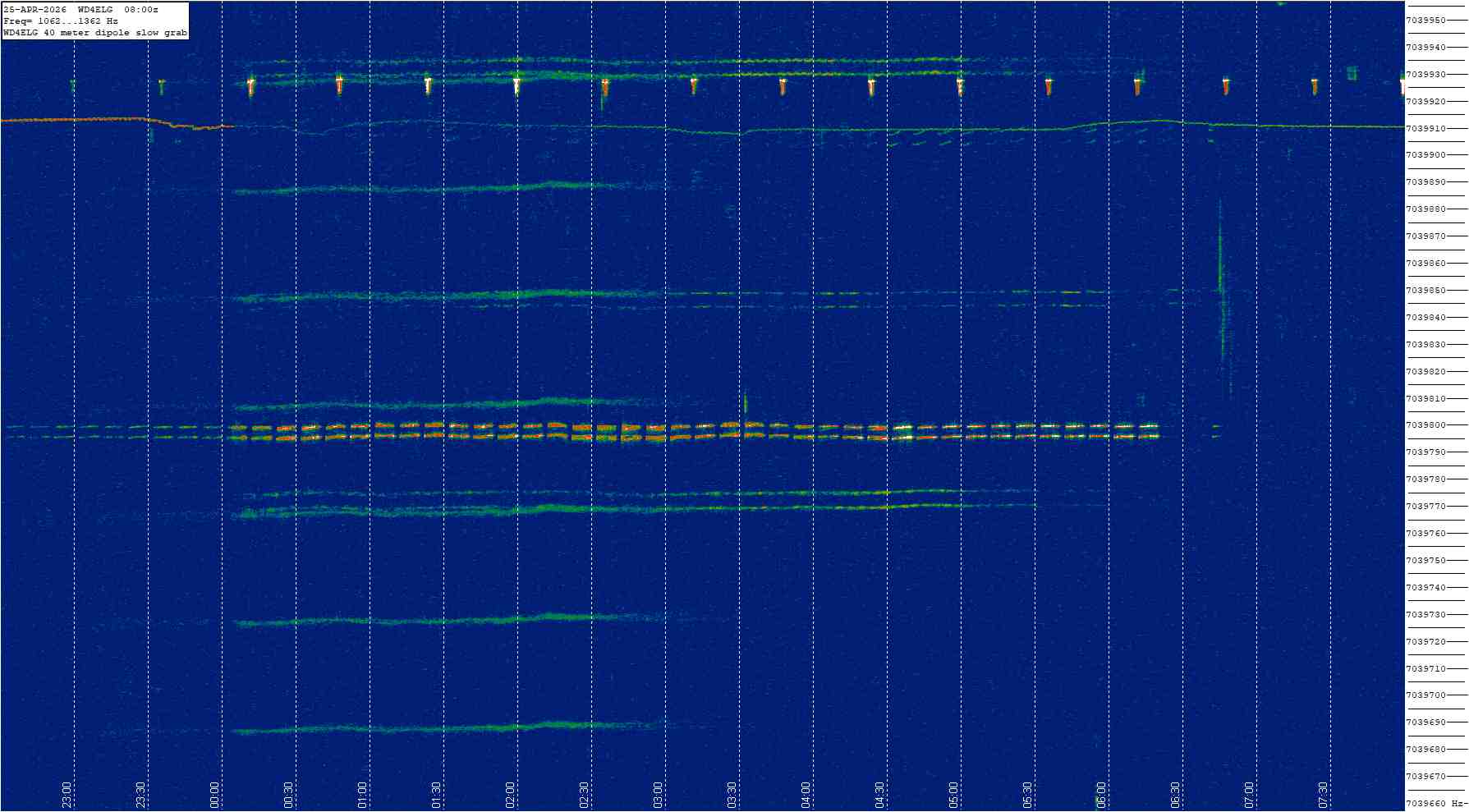Click the date and callsign header line

[x=80, y=10]
